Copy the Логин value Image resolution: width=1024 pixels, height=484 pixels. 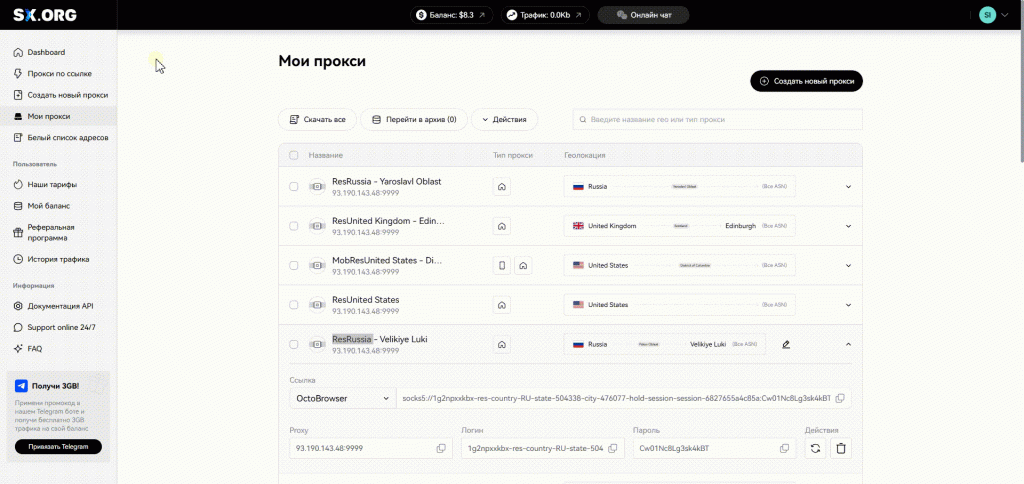tap(613, 448)
